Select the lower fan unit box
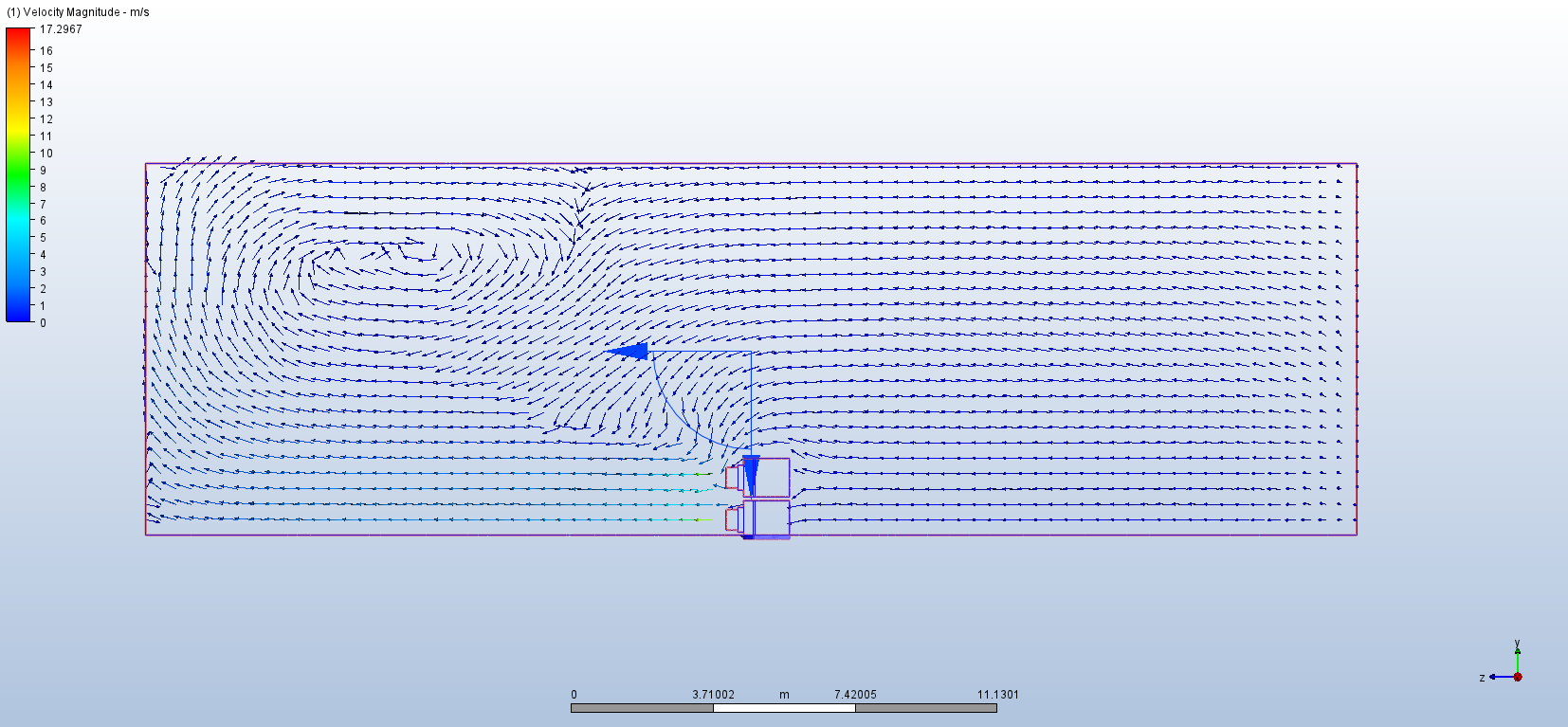The image size is (1568, 727). pos(772,518)
